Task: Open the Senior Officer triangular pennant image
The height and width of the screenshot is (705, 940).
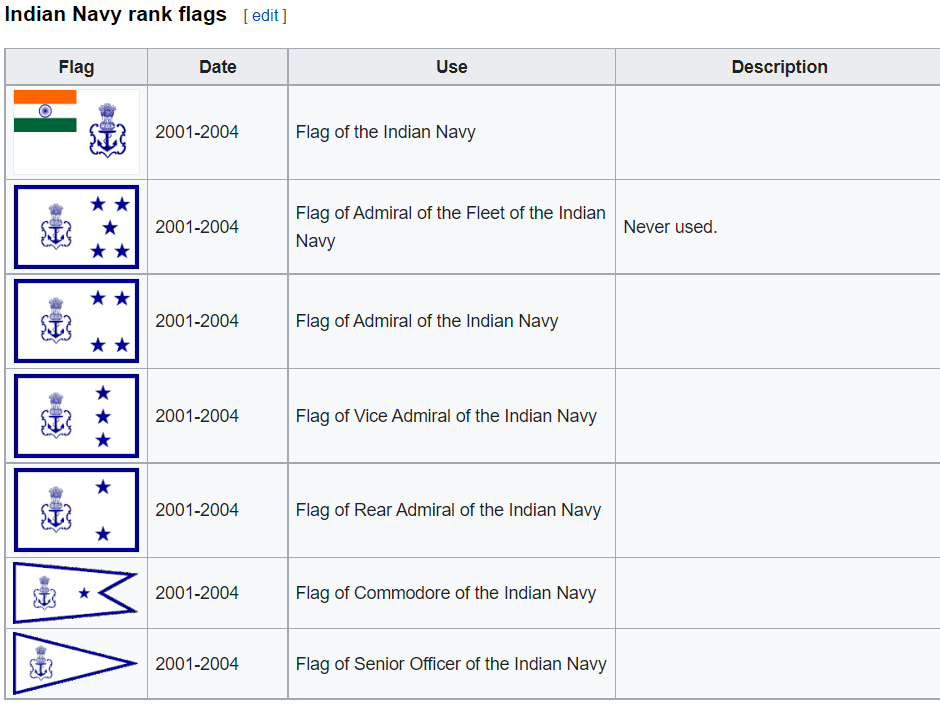Action: [76, 664]
